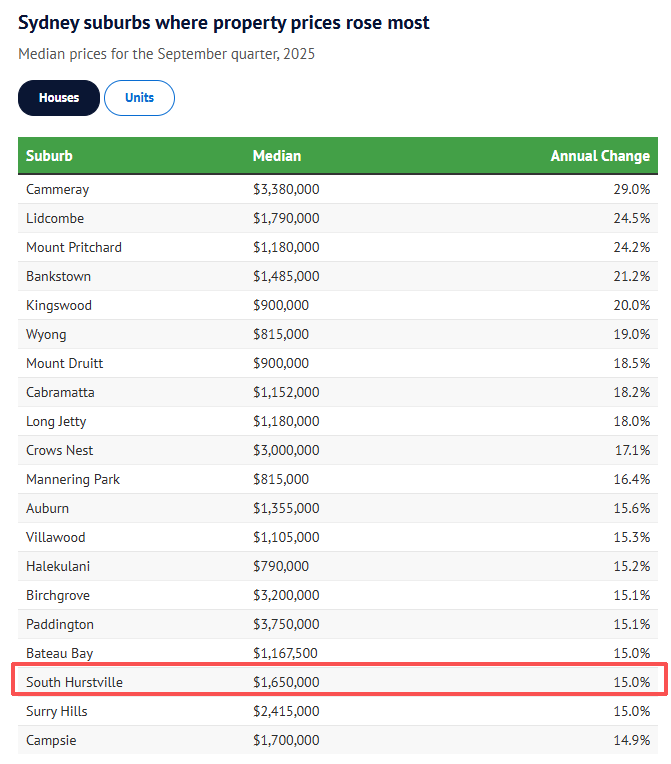
Task: Switch to the Units view
Action: [x=139, y=98]
